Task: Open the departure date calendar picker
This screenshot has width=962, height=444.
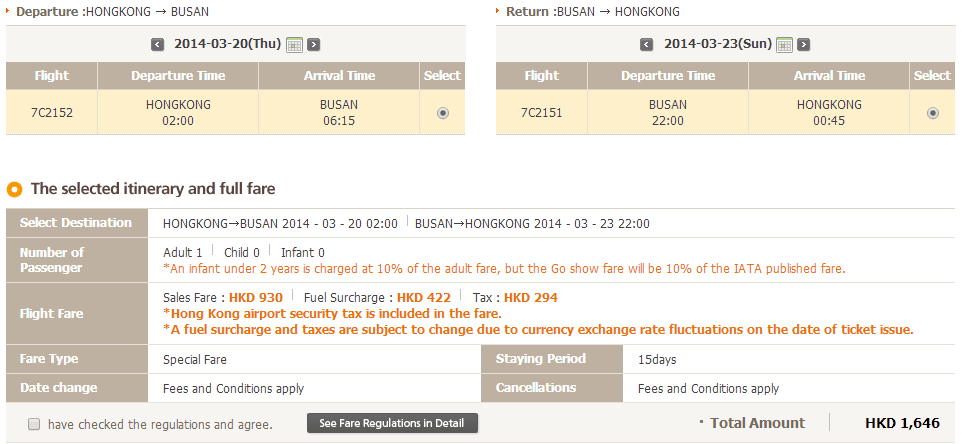Action: click(294, 44)
